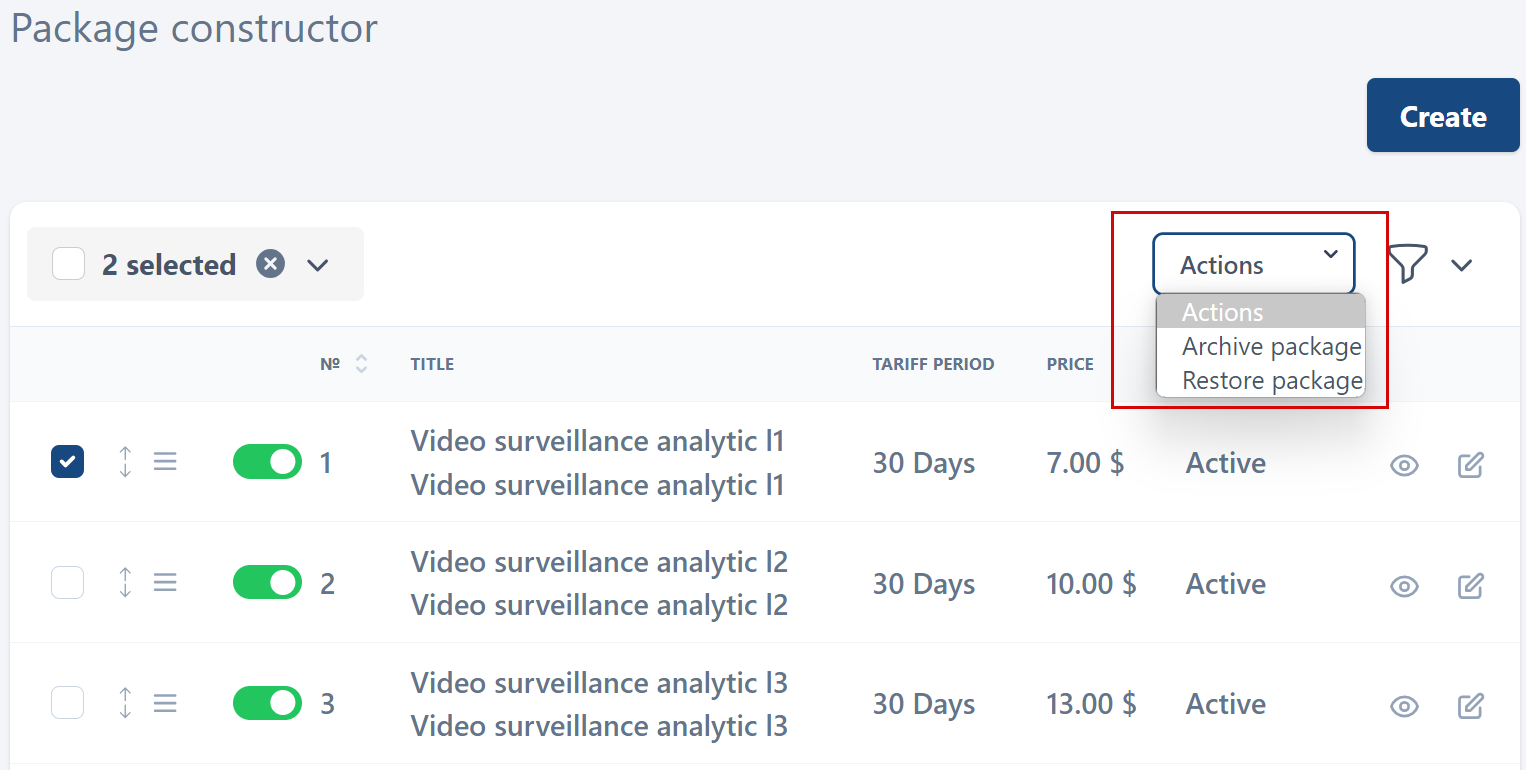Expand the chevron beside the filter icon

click(1462, 265)
